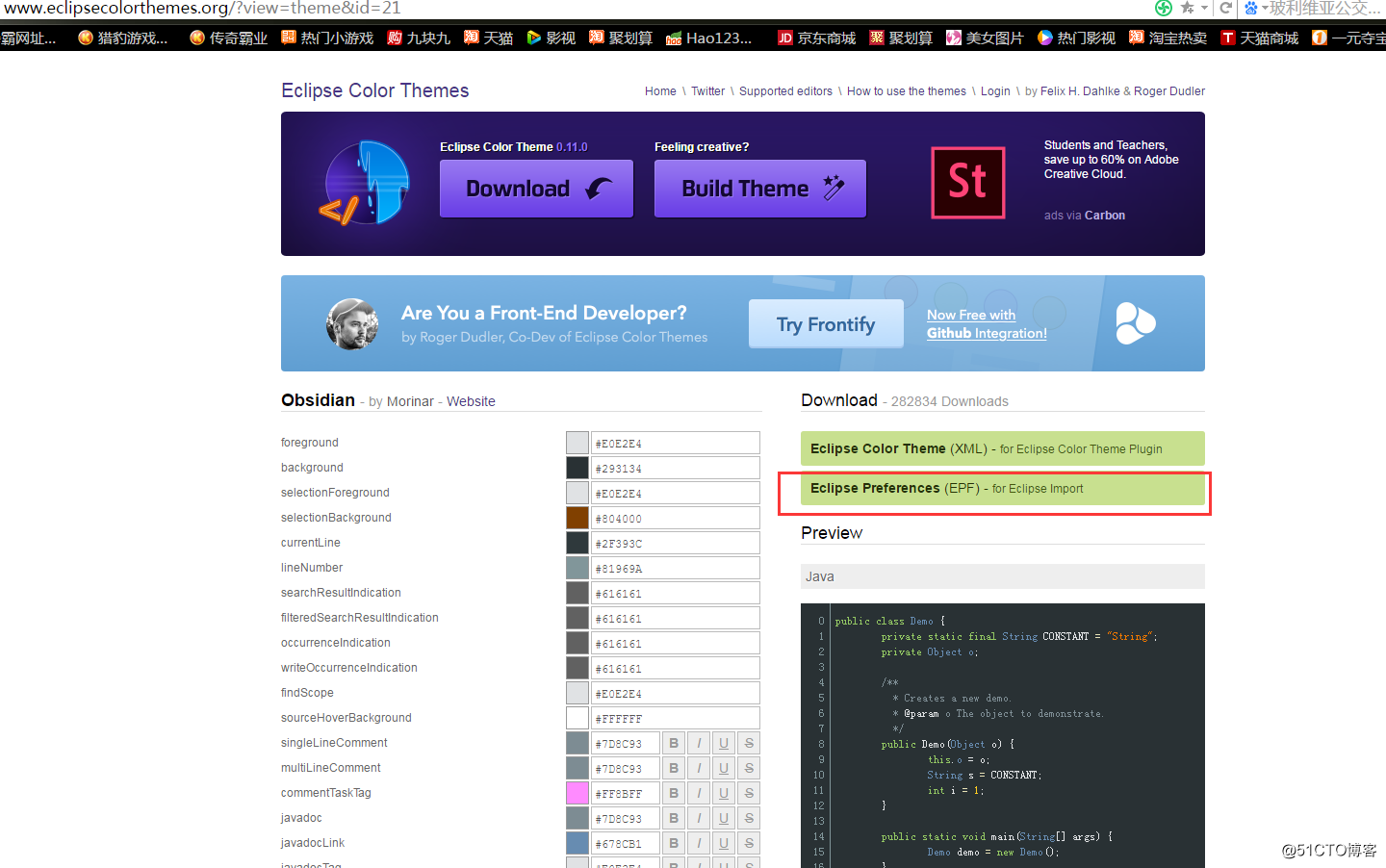Toggle underline for javadoc

tap(724, 818)
